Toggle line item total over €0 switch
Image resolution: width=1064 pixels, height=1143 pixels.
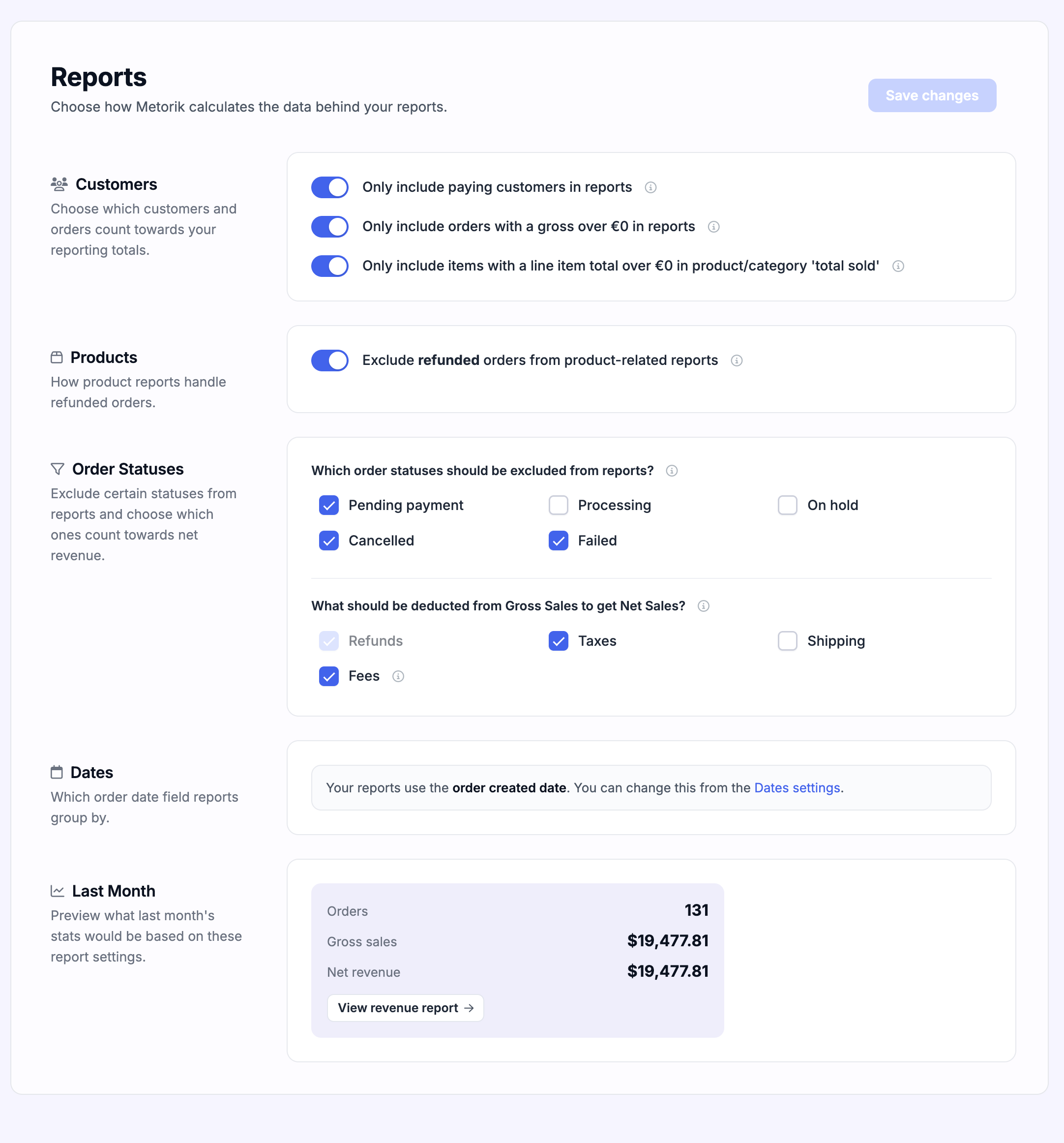tap(330, 266)
